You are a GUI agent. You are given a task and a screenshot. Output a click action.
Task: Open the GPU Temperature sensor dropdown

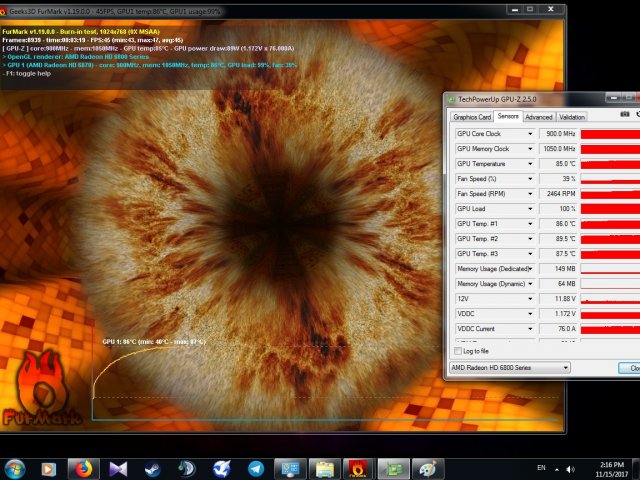(x=529, y=163)
